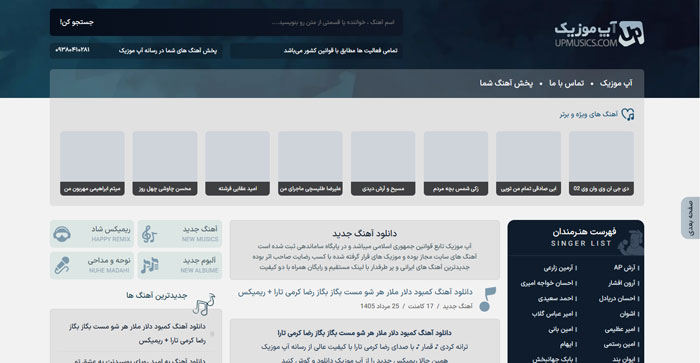Click the post date 25 مرداد 1405
The height and width of the screenshot is (363, 700).
380,306
